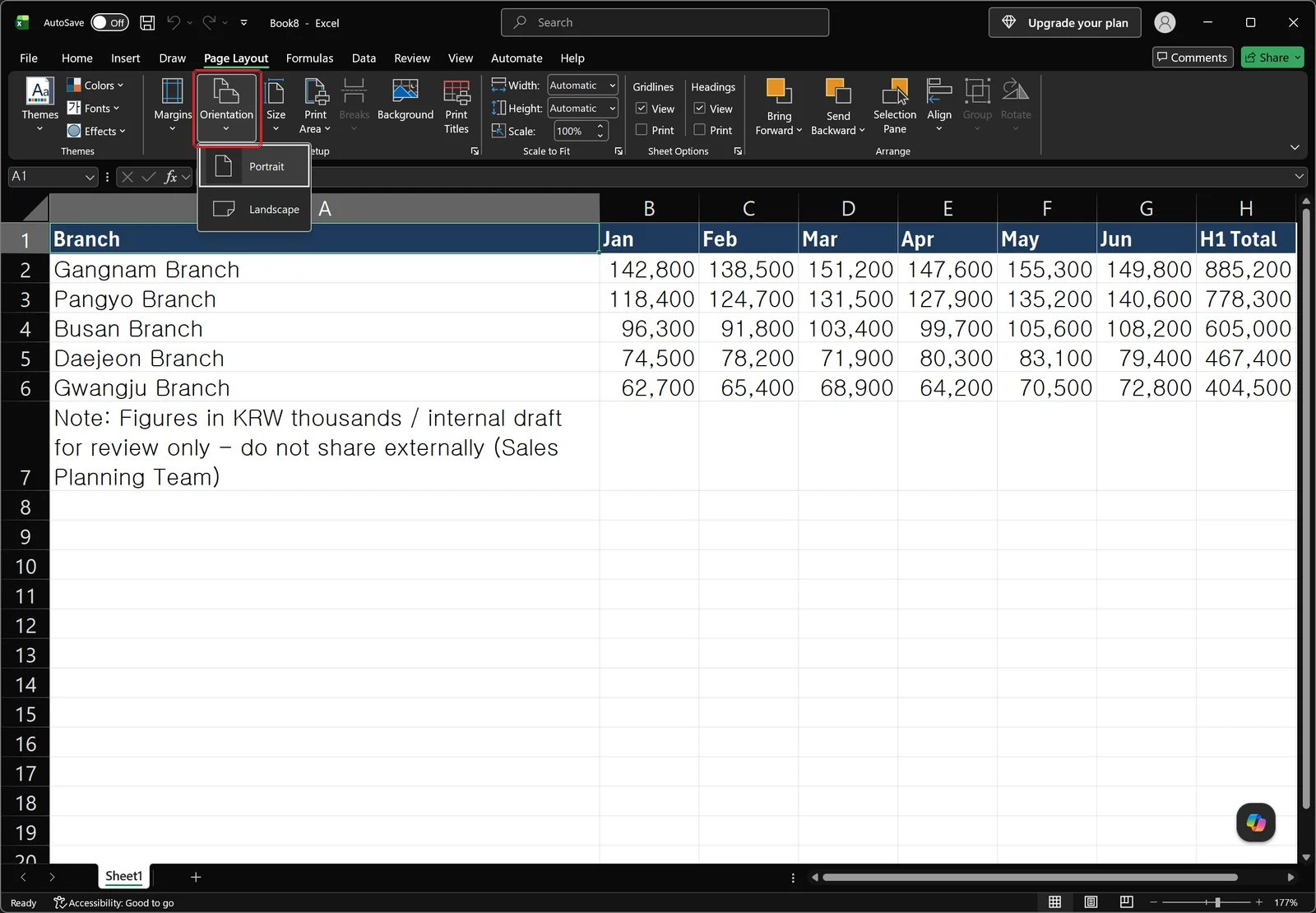Select cell containing Gangnam Branch
This screenshot has width=1316, height=913.
coord(325,270)
